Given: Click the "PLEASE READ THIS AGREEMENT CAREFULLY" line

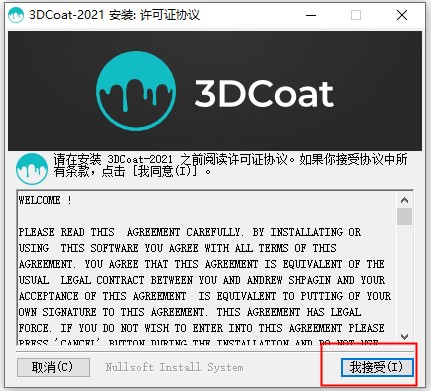Looking at the screenshot, I should (190, 232).
